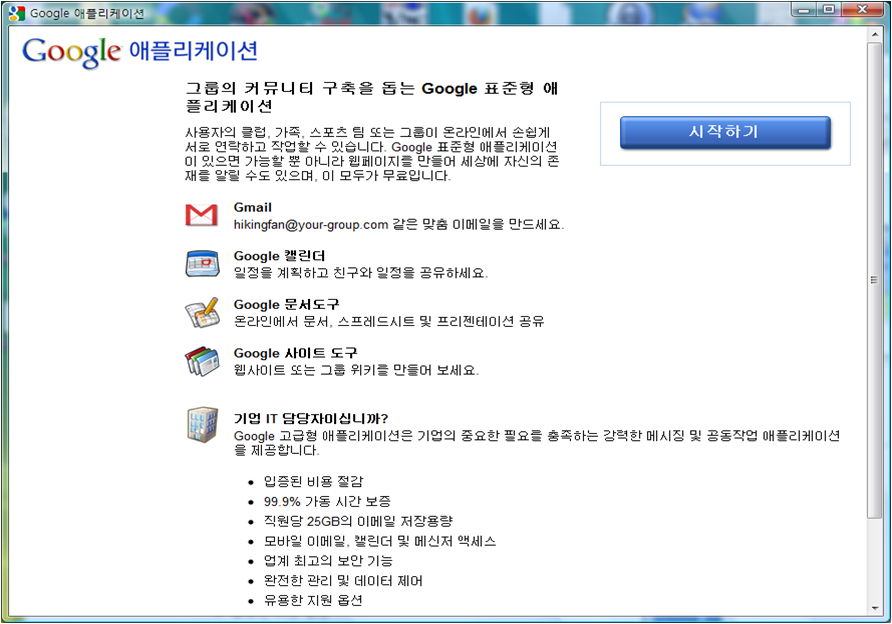Click the Google icon in the title bar

pos(16,13)
